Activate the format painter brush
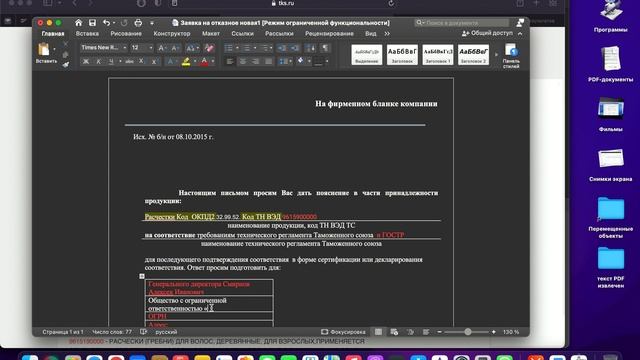The width and height of the screenshot is (640, 360). (66, 64)
